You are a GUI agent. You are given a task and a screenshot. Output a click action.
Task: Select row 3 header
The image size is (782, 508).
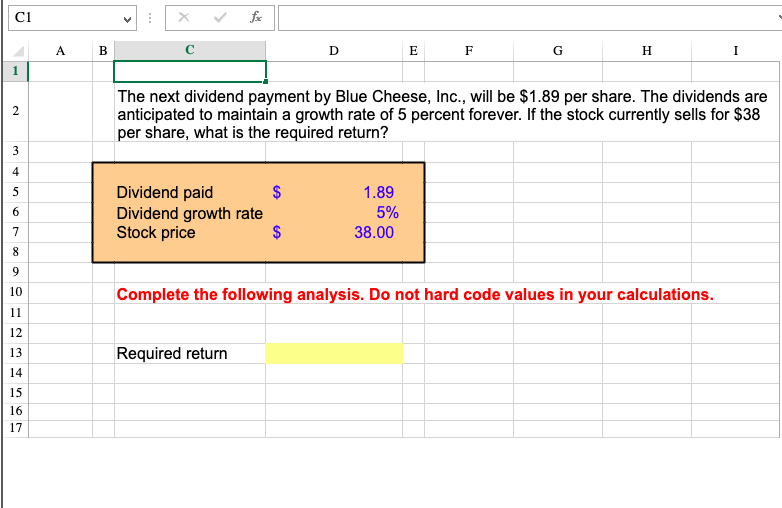click(15, 151)
